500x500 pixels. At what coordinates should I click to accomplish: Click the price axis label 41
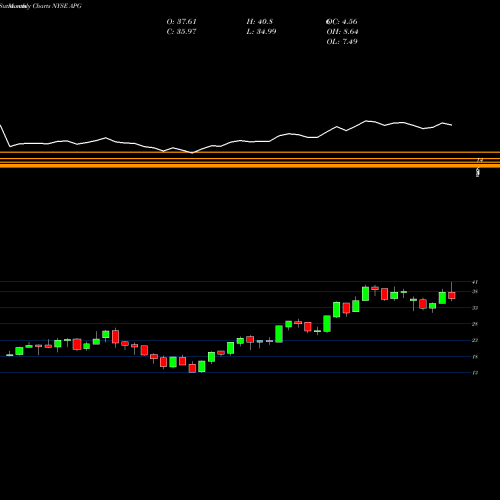[x=475, y=282]
